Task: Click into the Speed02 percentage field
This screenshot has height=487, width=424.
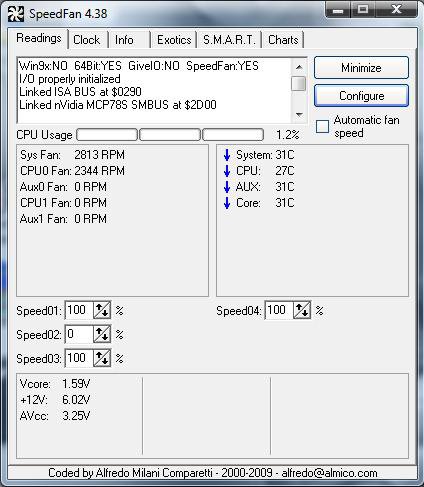Action: 79,334
